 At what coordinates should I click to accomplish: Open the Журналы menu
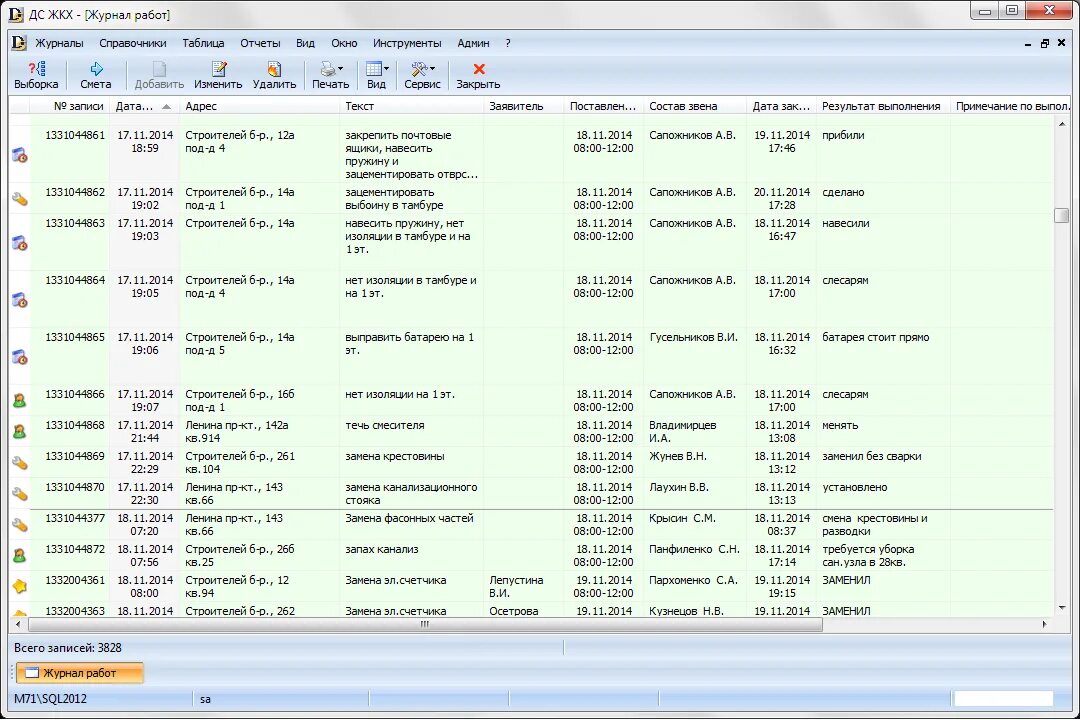click(x=59, y=43)
